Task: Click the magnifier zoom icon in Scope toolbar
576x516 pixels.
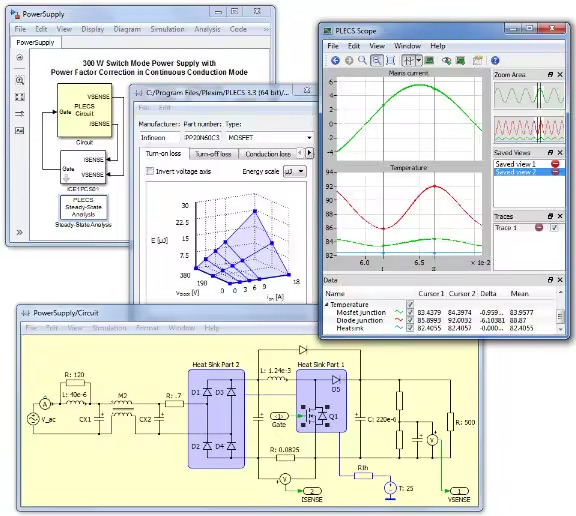Action: click(x=362, y=60)
